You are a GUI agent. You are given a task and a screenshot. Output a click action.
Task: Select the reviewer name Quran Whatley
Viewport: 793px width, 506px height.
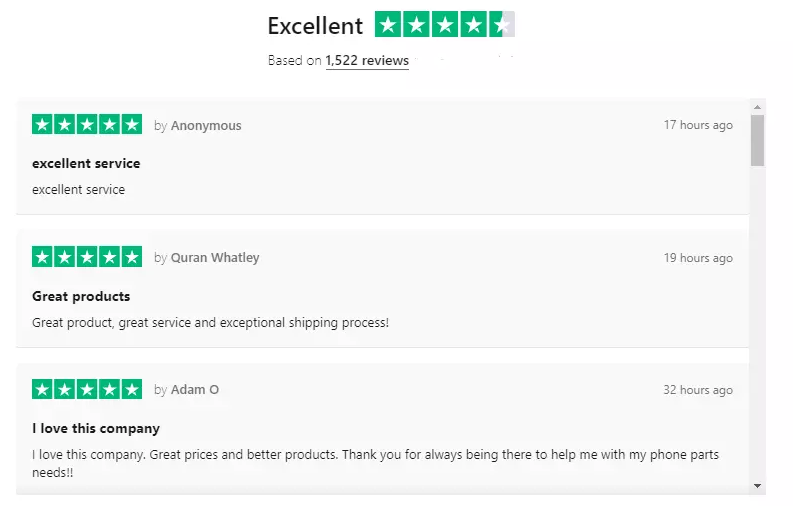(215, 258)
